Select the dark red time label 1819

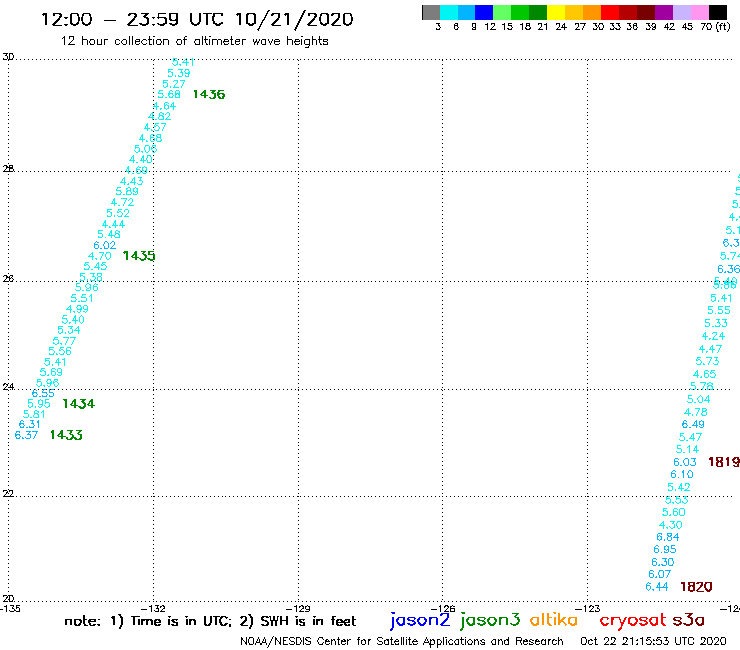pyautogui.click(x=724, y=462)
